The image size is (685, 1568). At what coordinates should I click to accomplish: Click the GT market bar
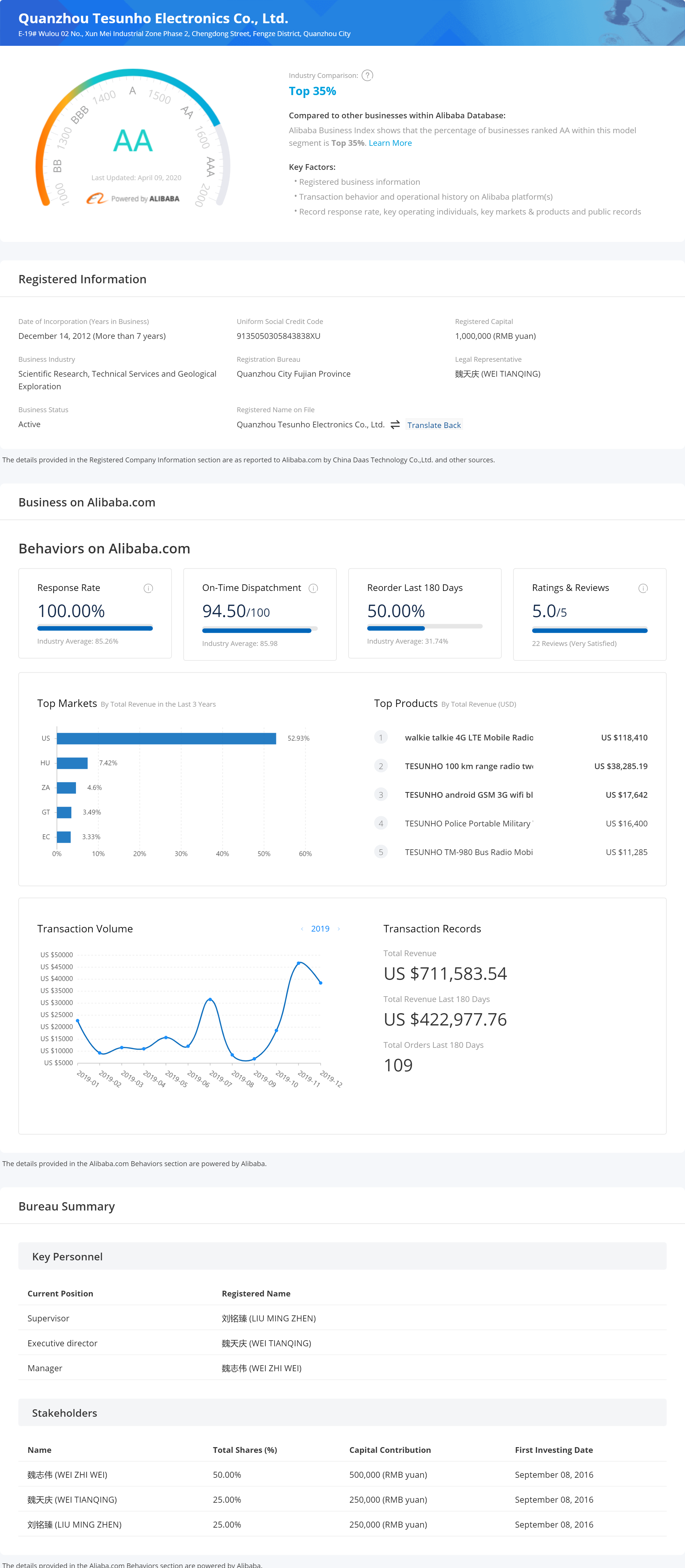pyautogui.click(x=64, y=813)
